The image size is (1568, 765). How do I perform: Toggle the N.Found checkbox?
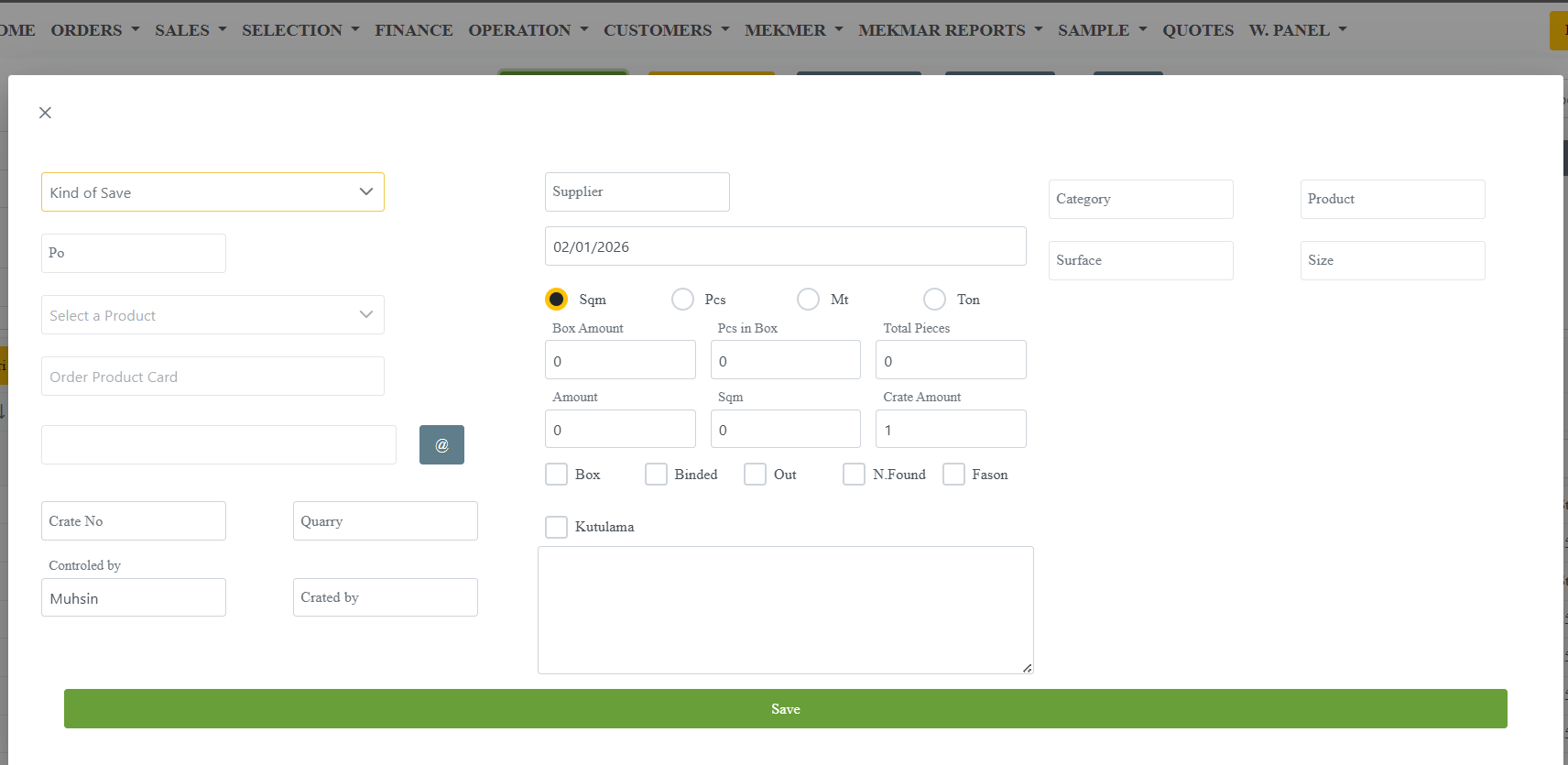(x=854, y=475)
